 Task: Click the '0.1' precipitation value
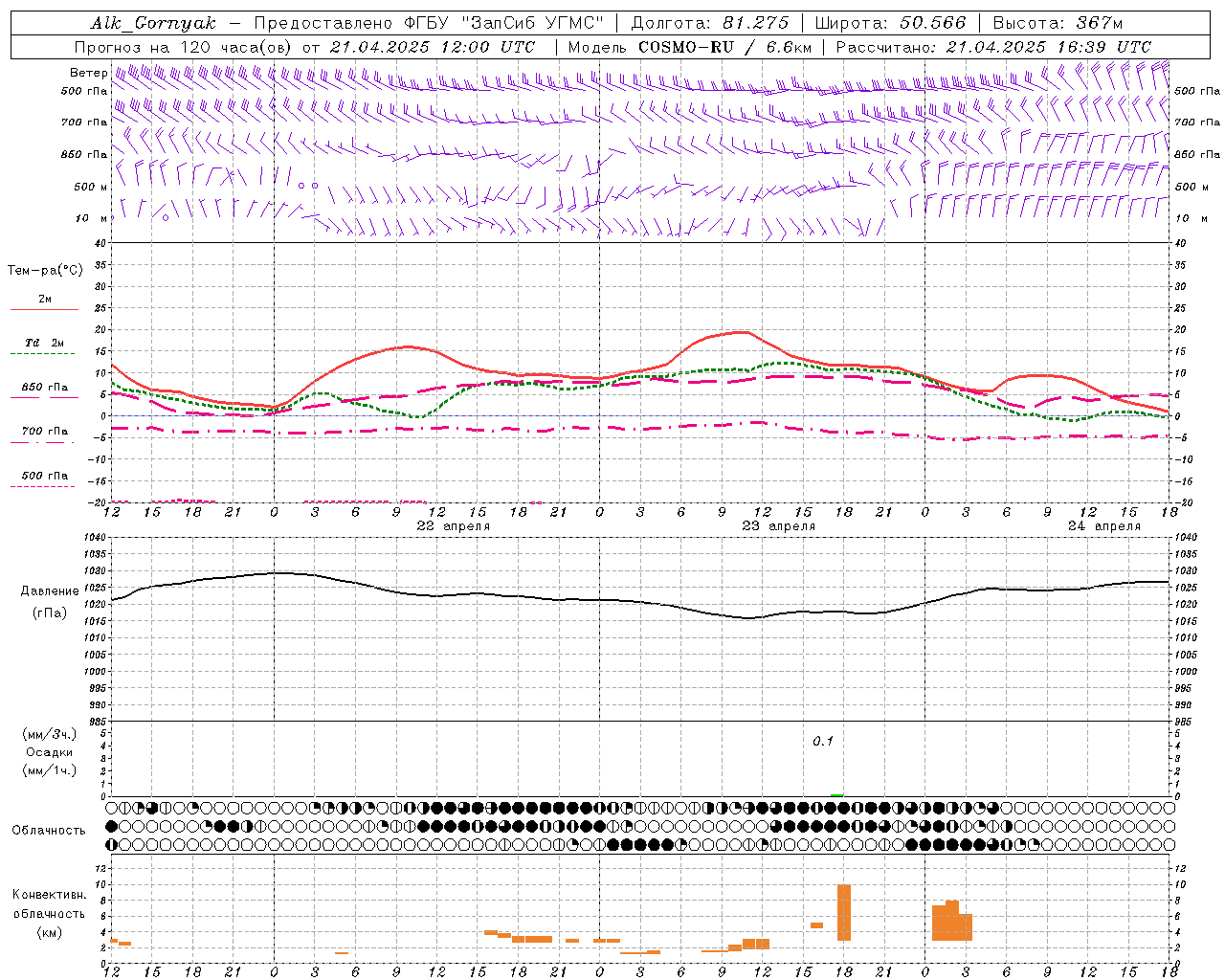(823, 741)
